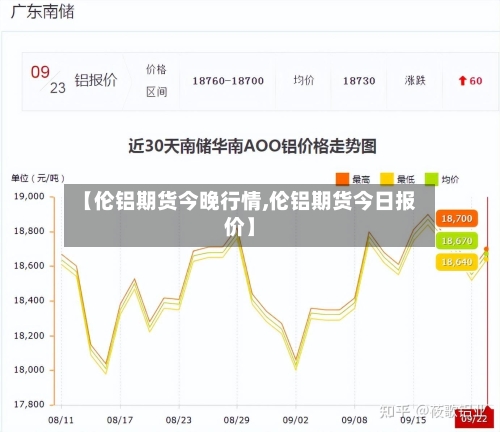The width and height of the screenshot is (500, 432).
Task: Click the chart title 近30天南储华南AOO铝价格走势图
Action: point(252,146)
